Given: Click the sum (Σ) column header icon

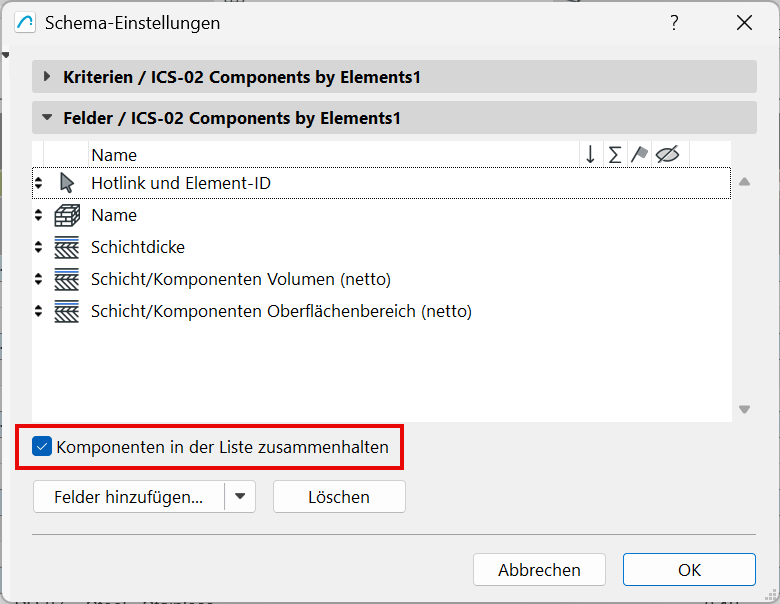Looking at the screenshot, I should pos(615,154).
